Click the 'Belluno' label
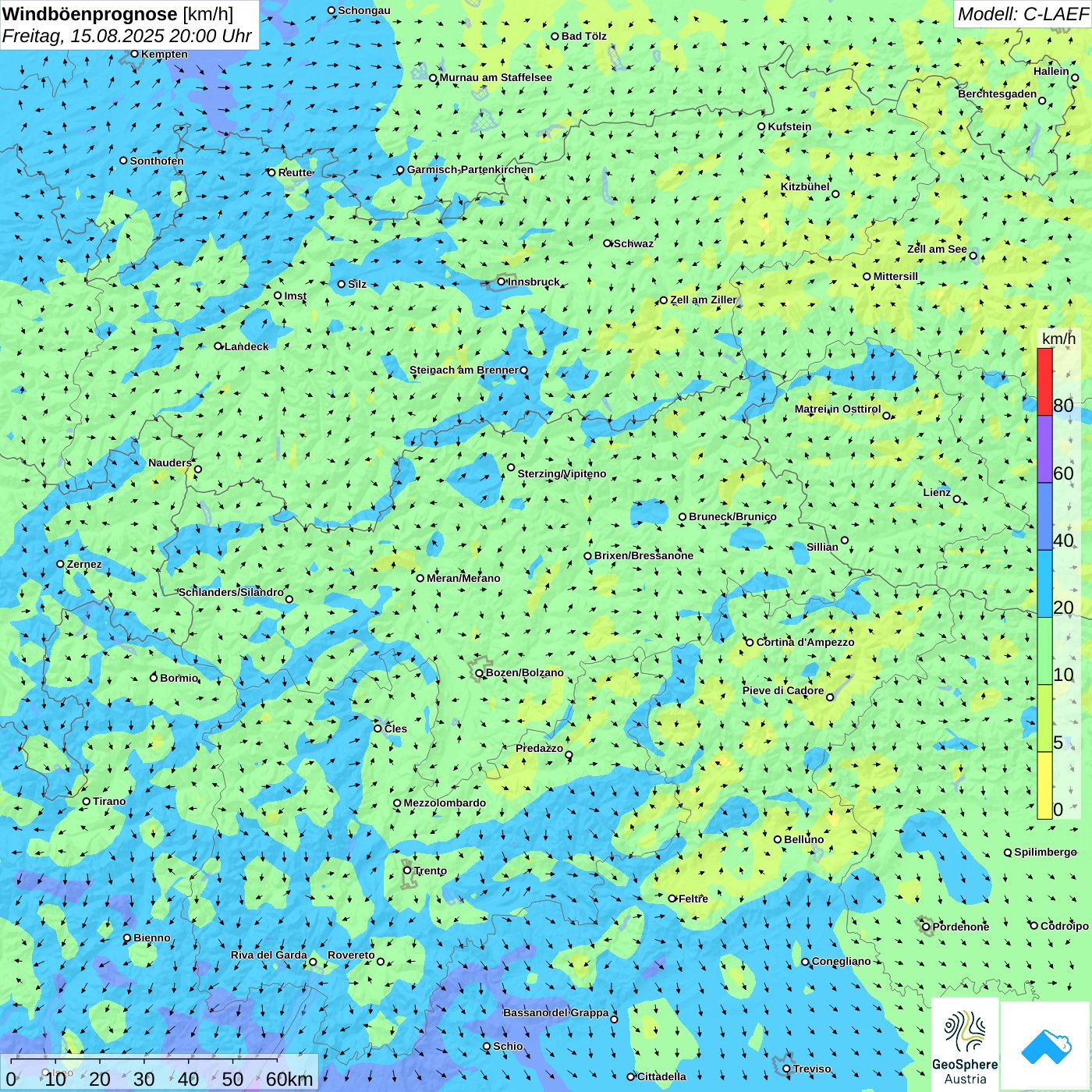This screenshot has width=1092, height=1092. 803,839
